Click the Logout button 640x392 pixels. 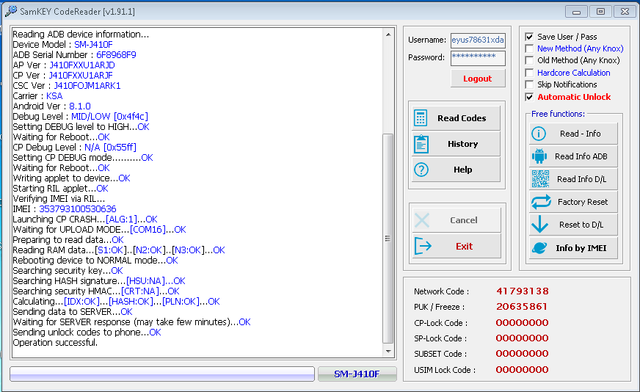(478, 78)
